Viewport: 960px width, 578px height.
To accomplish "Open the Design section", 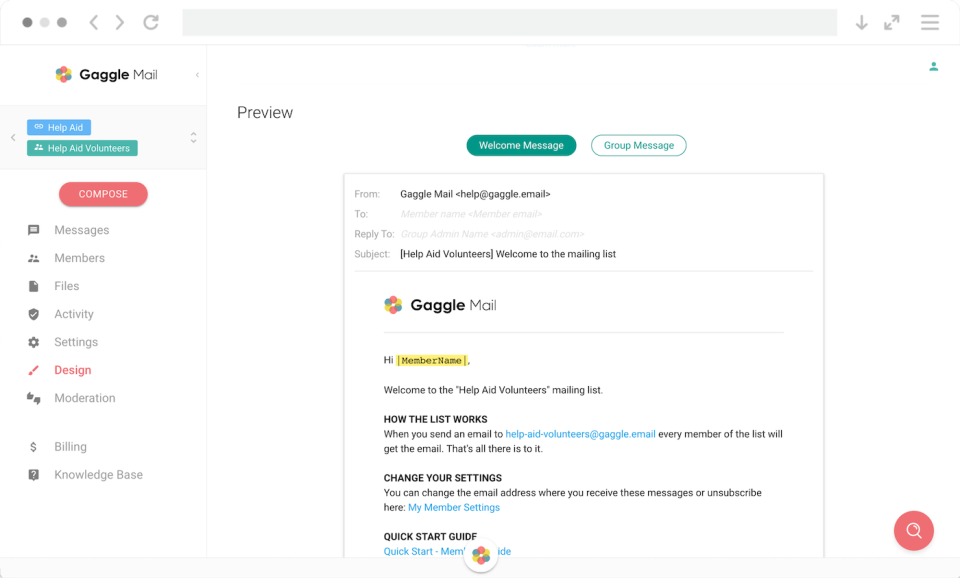I will point(73,370).
